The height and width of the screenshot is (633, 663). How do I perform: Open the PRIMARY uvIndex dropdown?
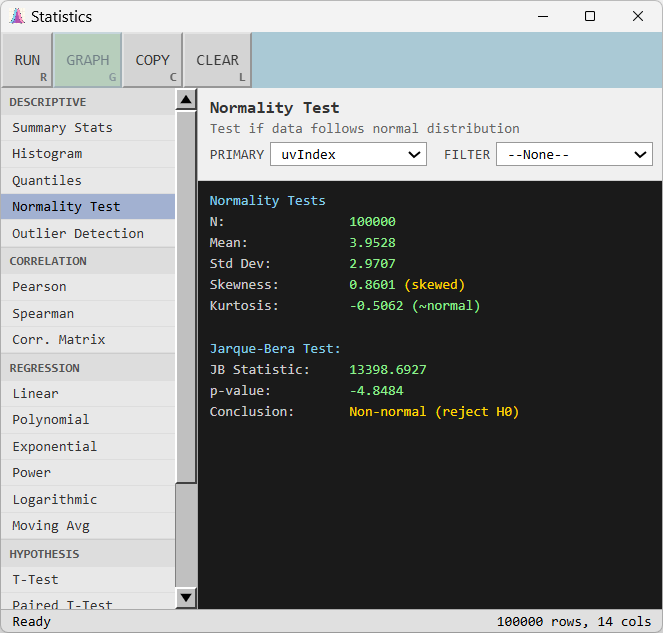[348, 155]
